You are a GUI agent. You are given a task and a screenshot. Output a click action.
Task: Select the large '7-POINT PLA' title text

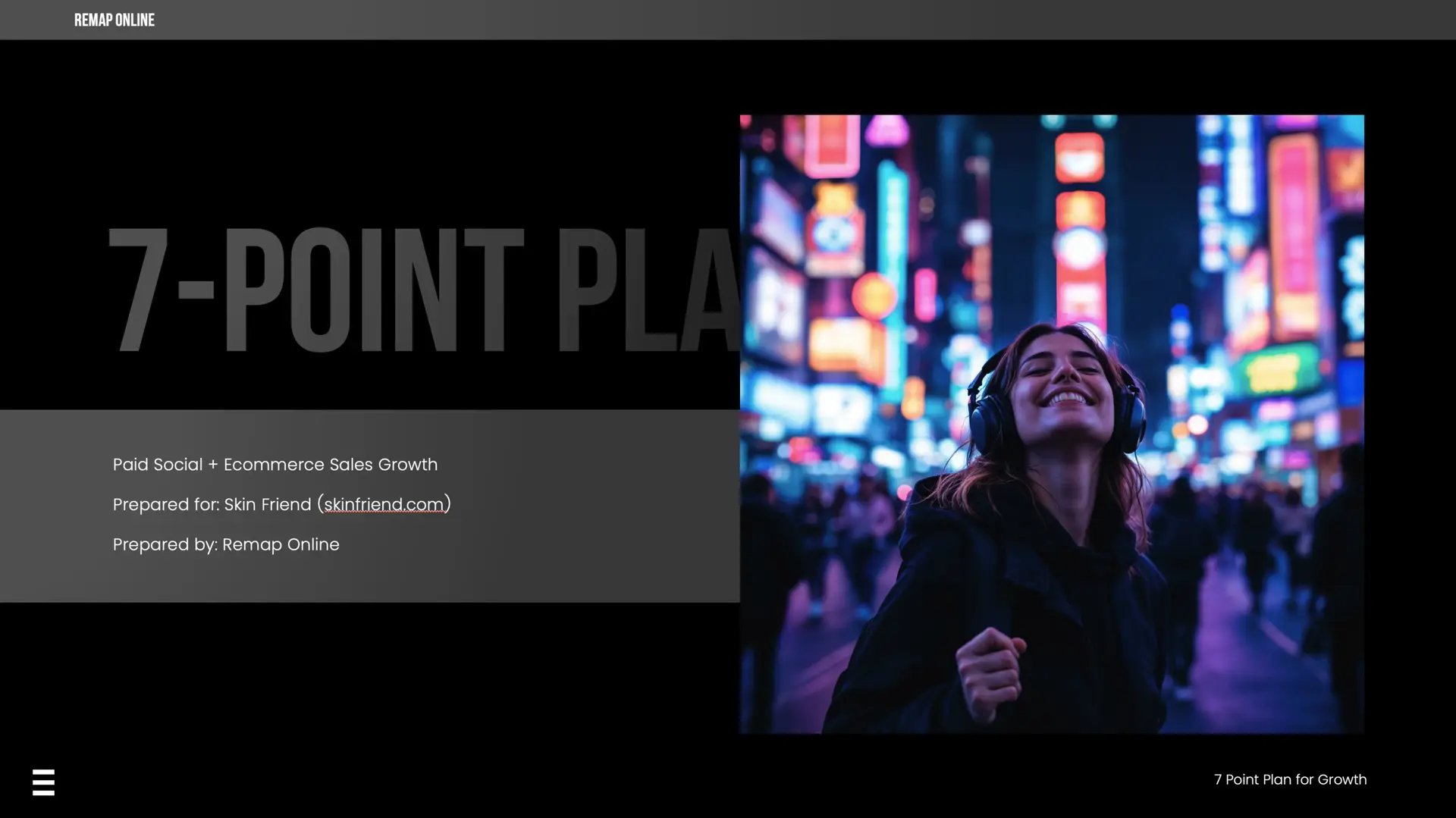tap(423, 290)
